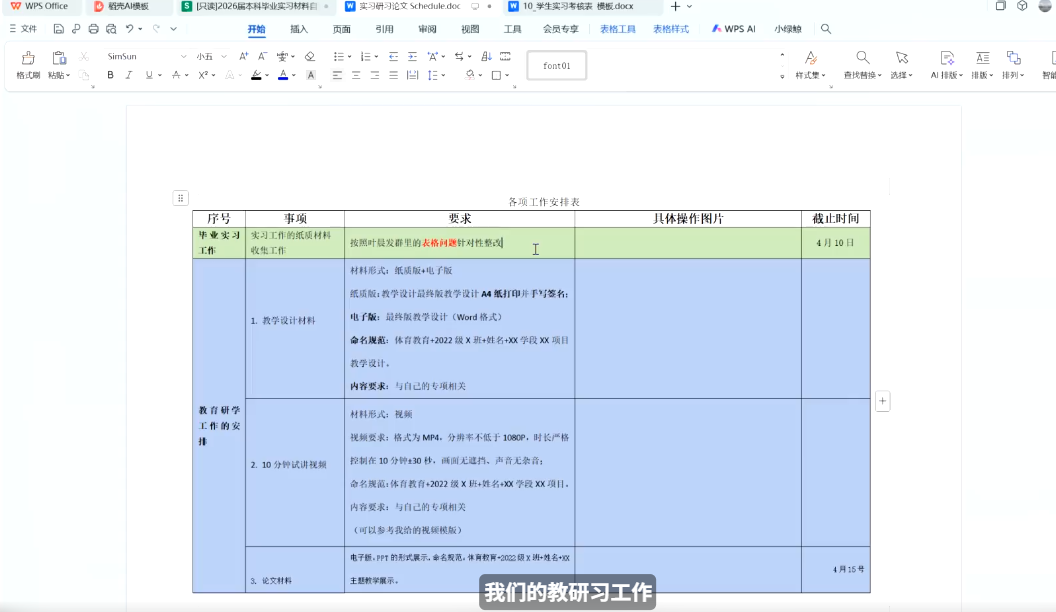Screen dimensions: 1056x612
Task: Expand the borders dropdown arrow
Action: click(506, 75)
